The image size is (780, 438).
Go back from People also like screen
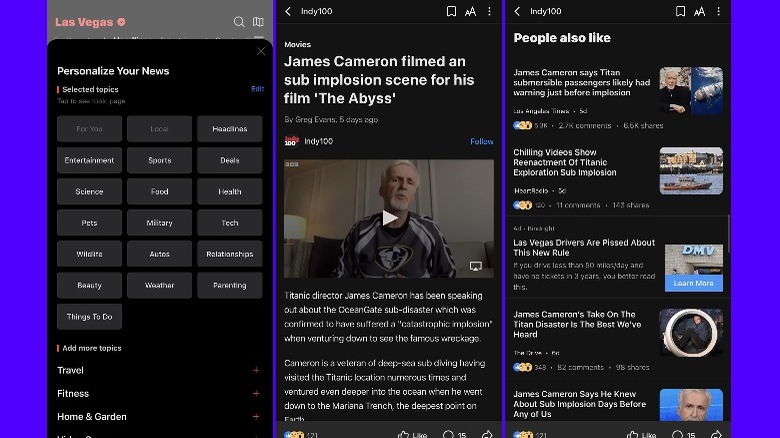pyautogui.click(x=517, y=11)
